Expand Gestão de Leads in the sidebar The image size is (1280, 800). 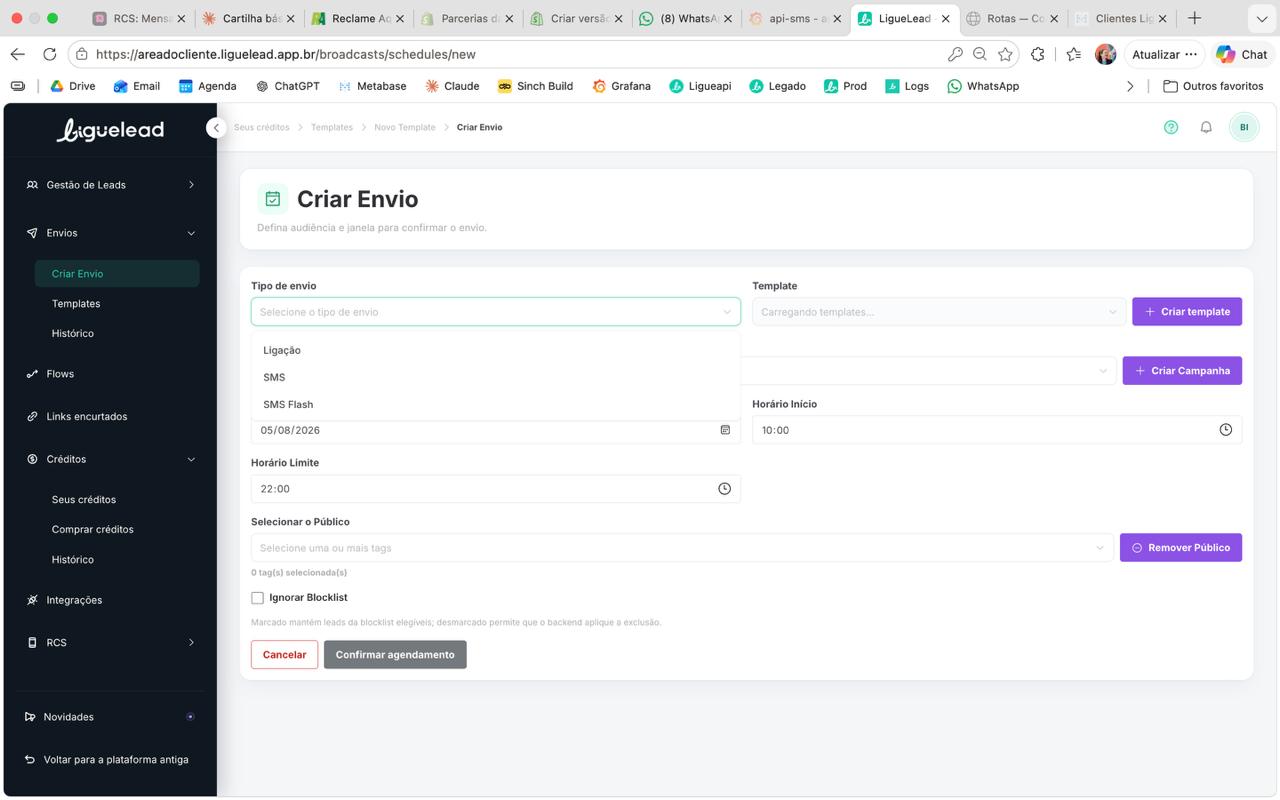pyautogui.click(x=111, y=185)
